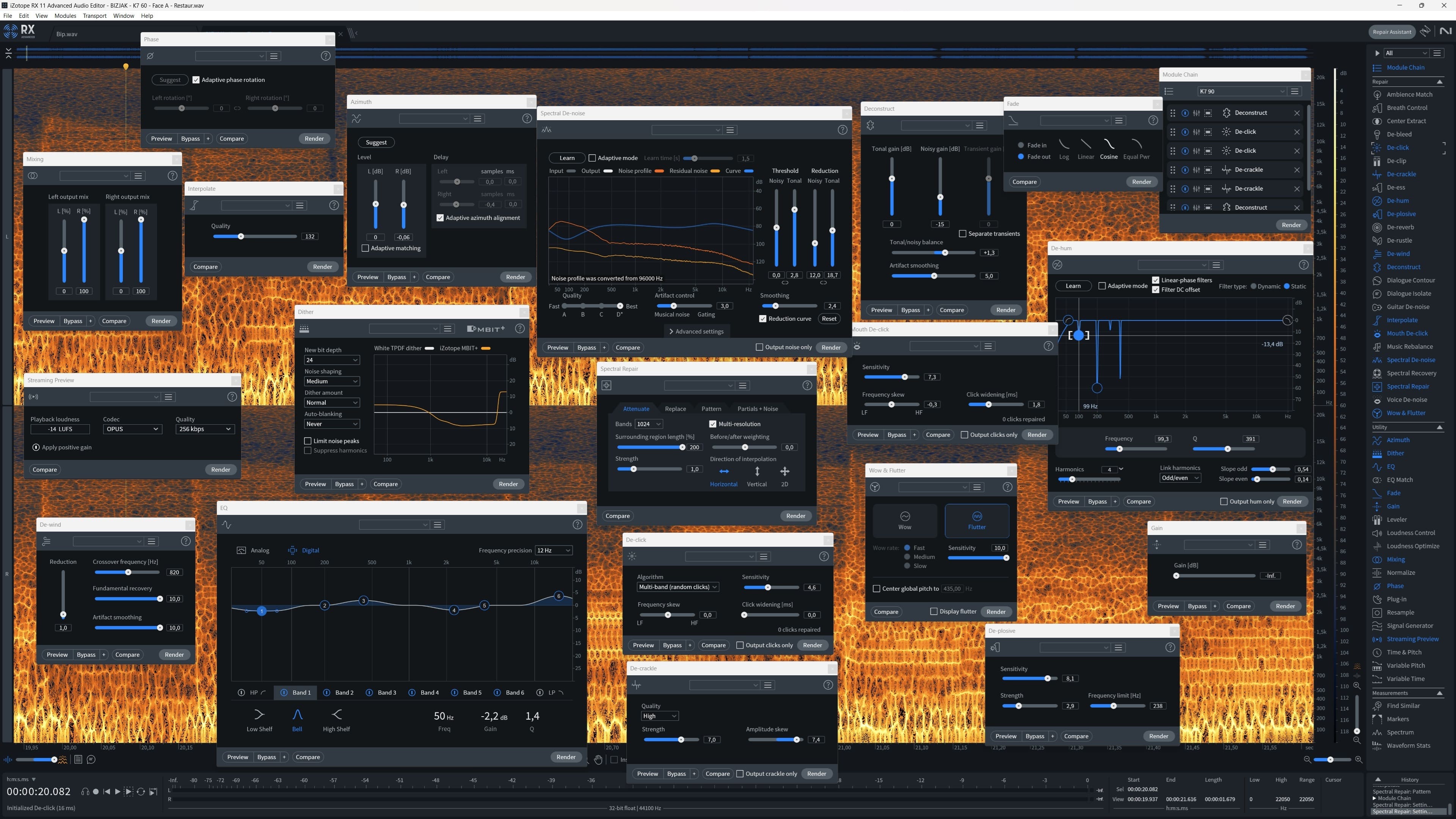The width and height of the screenshot is (1456, 819).
Task: Toggle Adaptive azimuth alignment checkbox
Action: 440,218
